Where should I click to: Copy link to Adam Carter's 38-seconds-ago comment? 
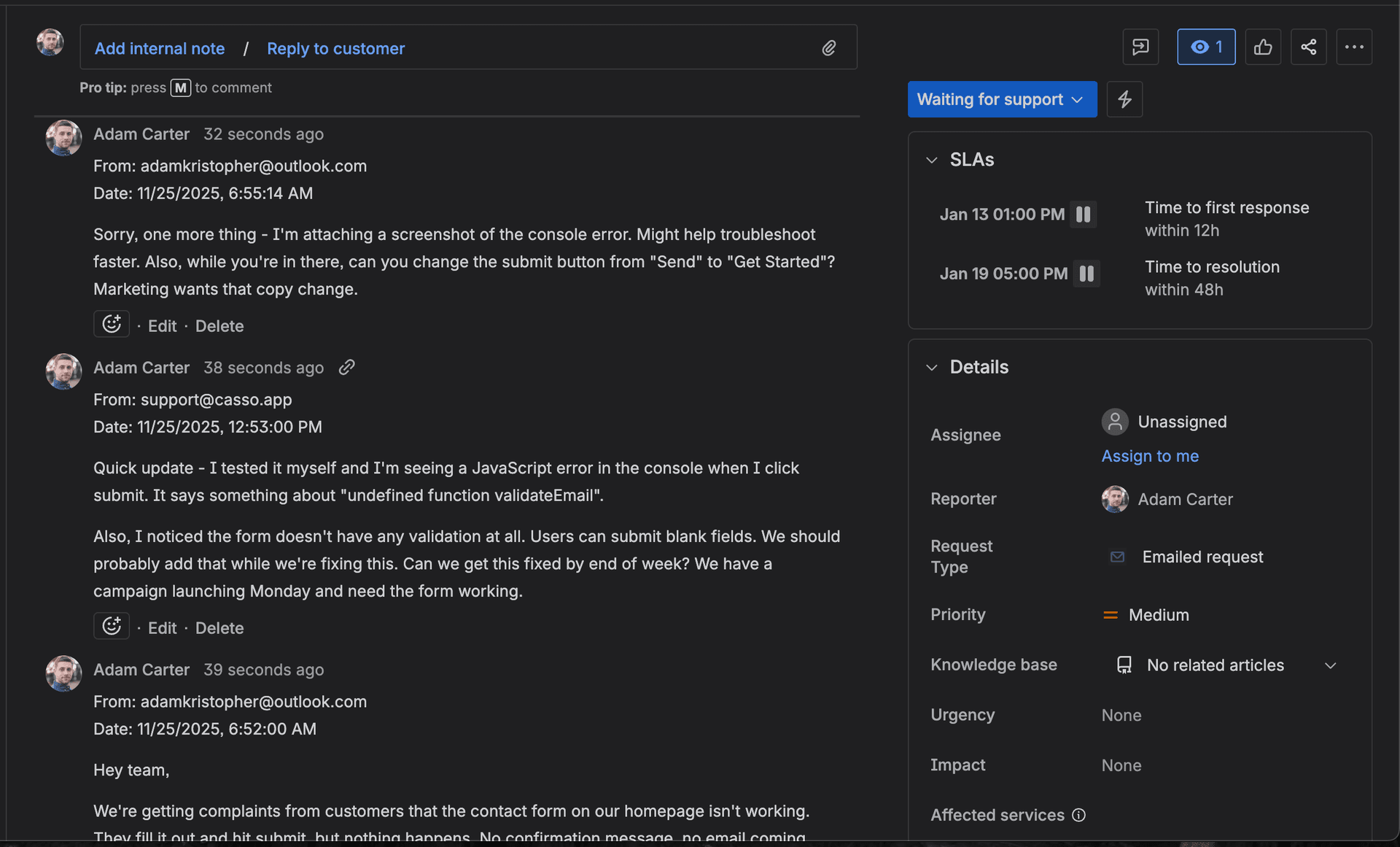(x=346, y=367)
